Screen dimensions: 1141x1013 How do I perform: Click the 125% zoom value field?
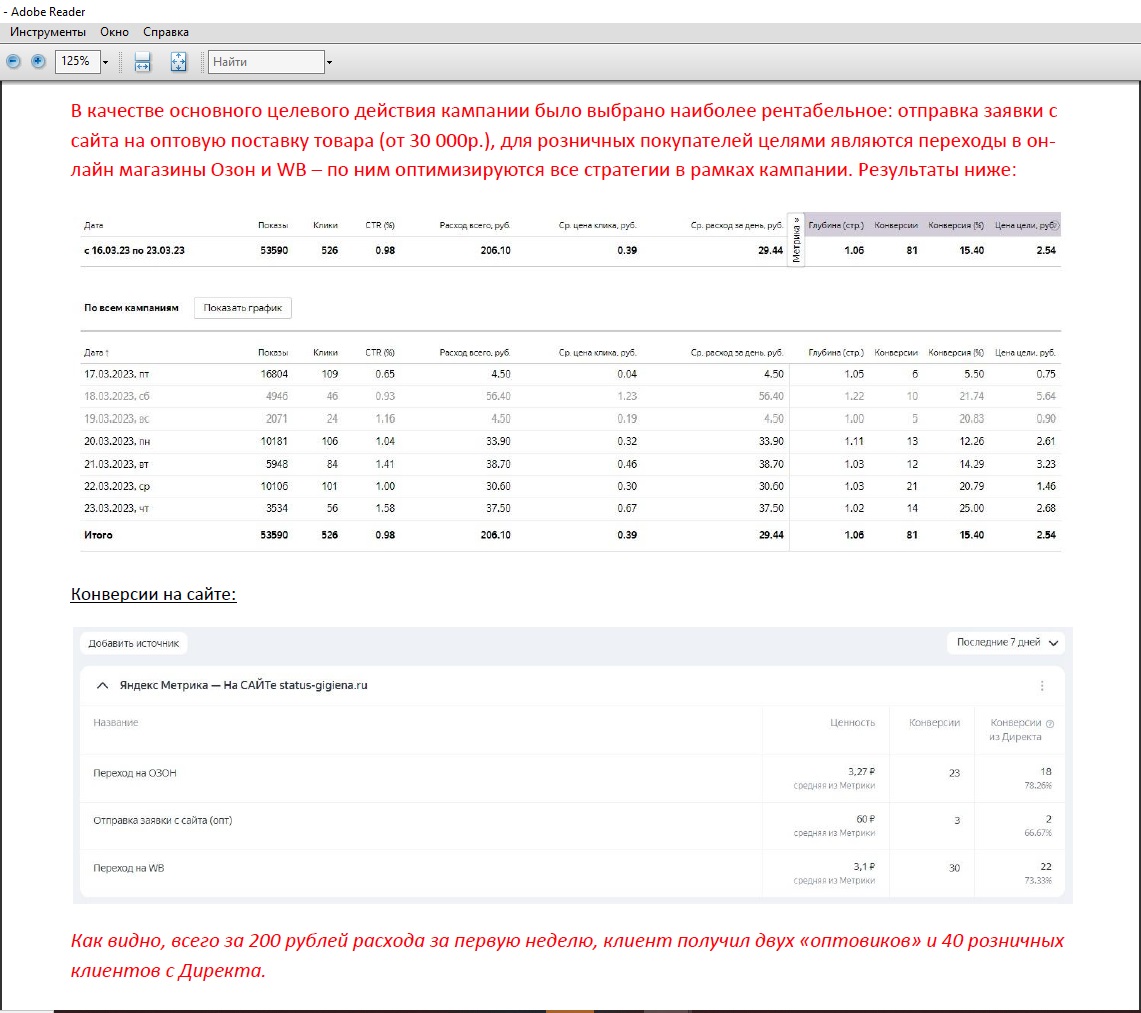[x=77, y=62]
